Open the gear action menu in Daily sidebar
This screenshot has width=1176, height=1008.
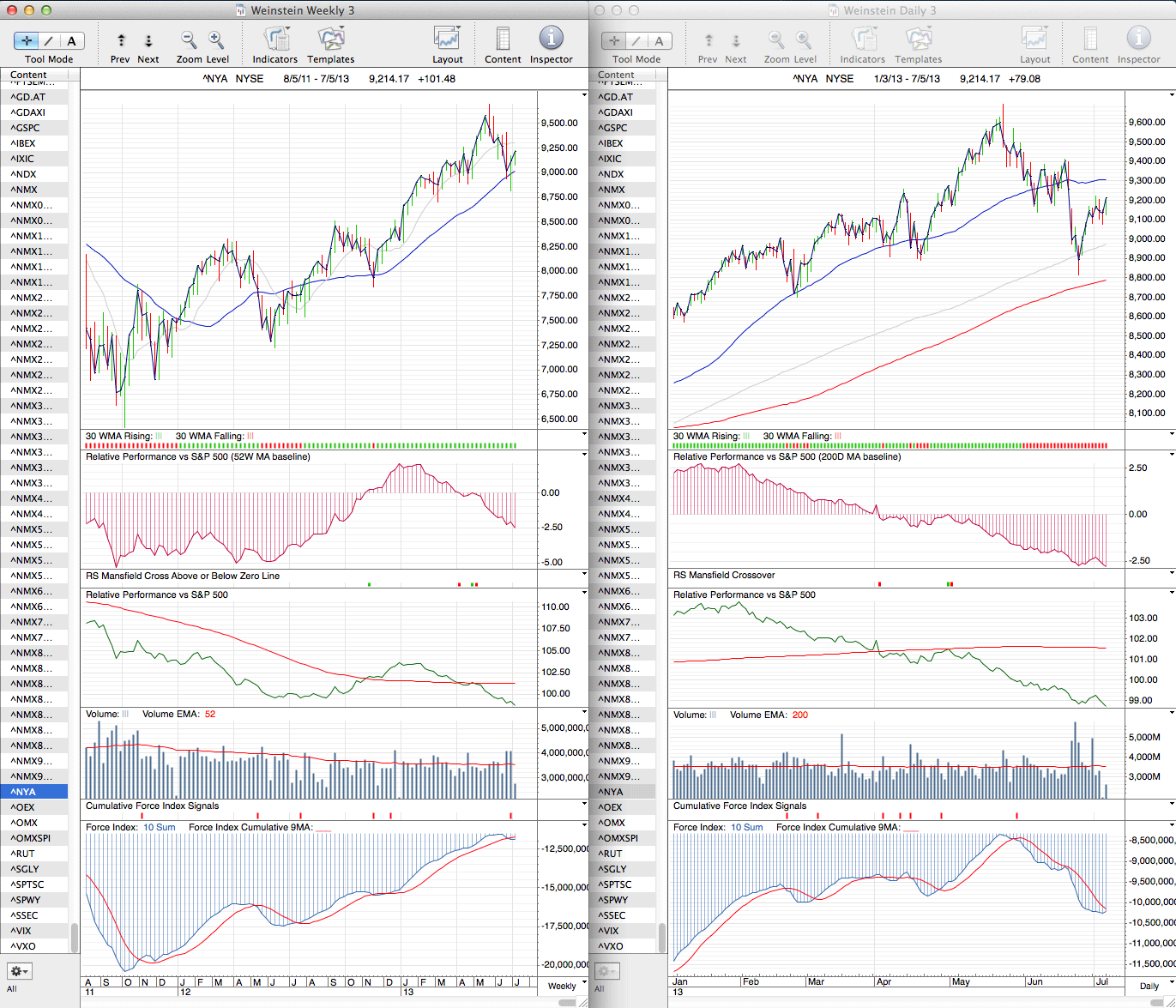tap(607, 971)
